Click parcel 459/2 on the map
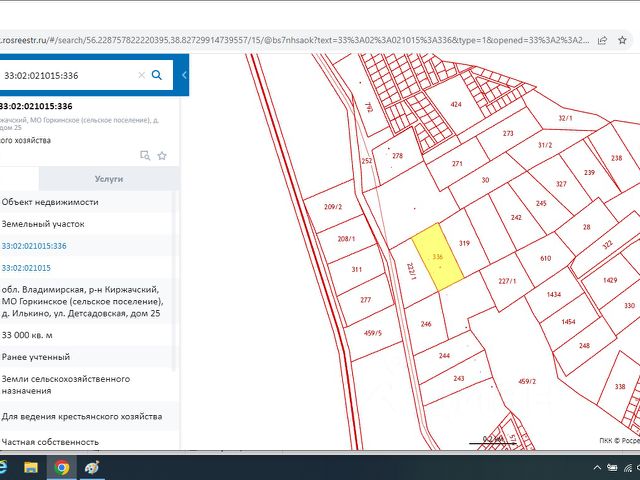640x480 pixels. tap(526, 381)
